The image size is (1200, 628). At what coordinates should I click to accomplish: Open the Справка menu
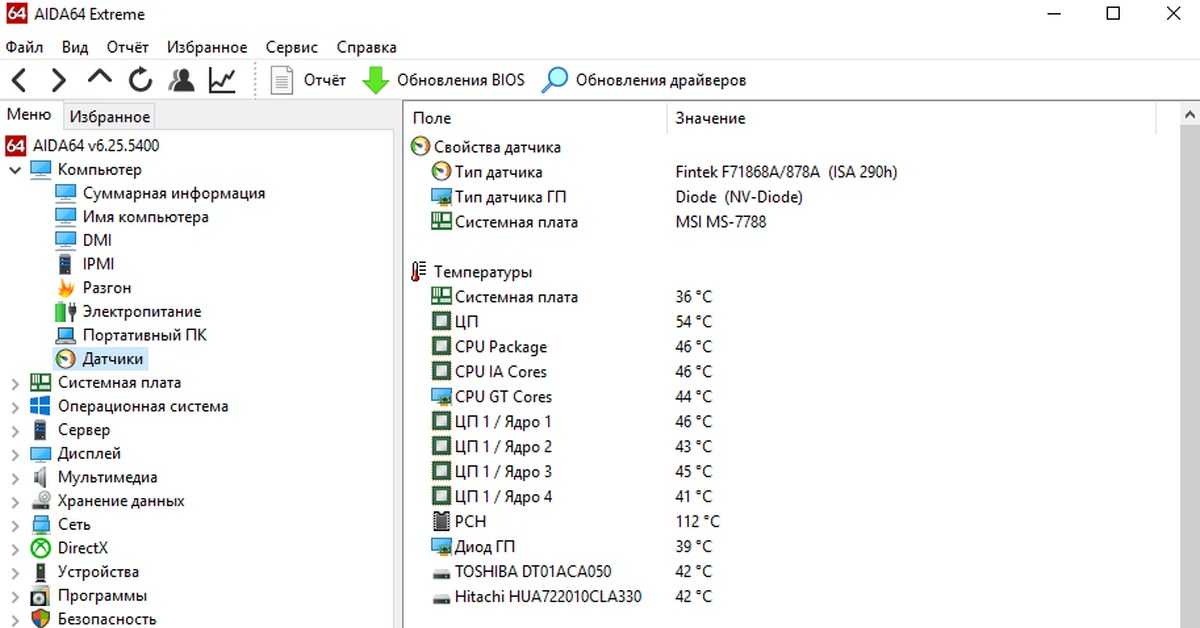click(366, 47)
